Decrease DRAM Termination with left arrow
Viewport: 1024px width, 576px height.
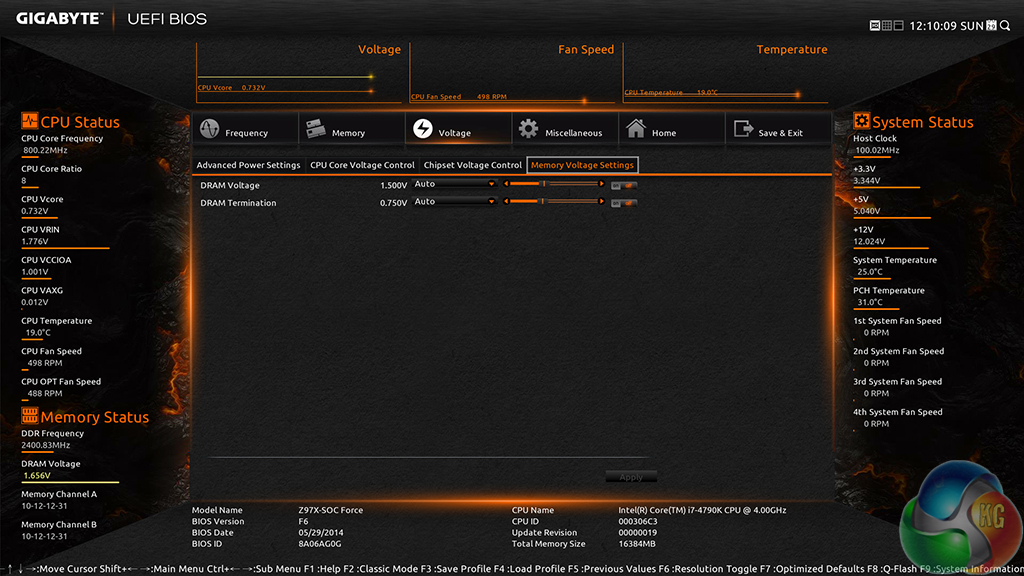tap(506, 202)
